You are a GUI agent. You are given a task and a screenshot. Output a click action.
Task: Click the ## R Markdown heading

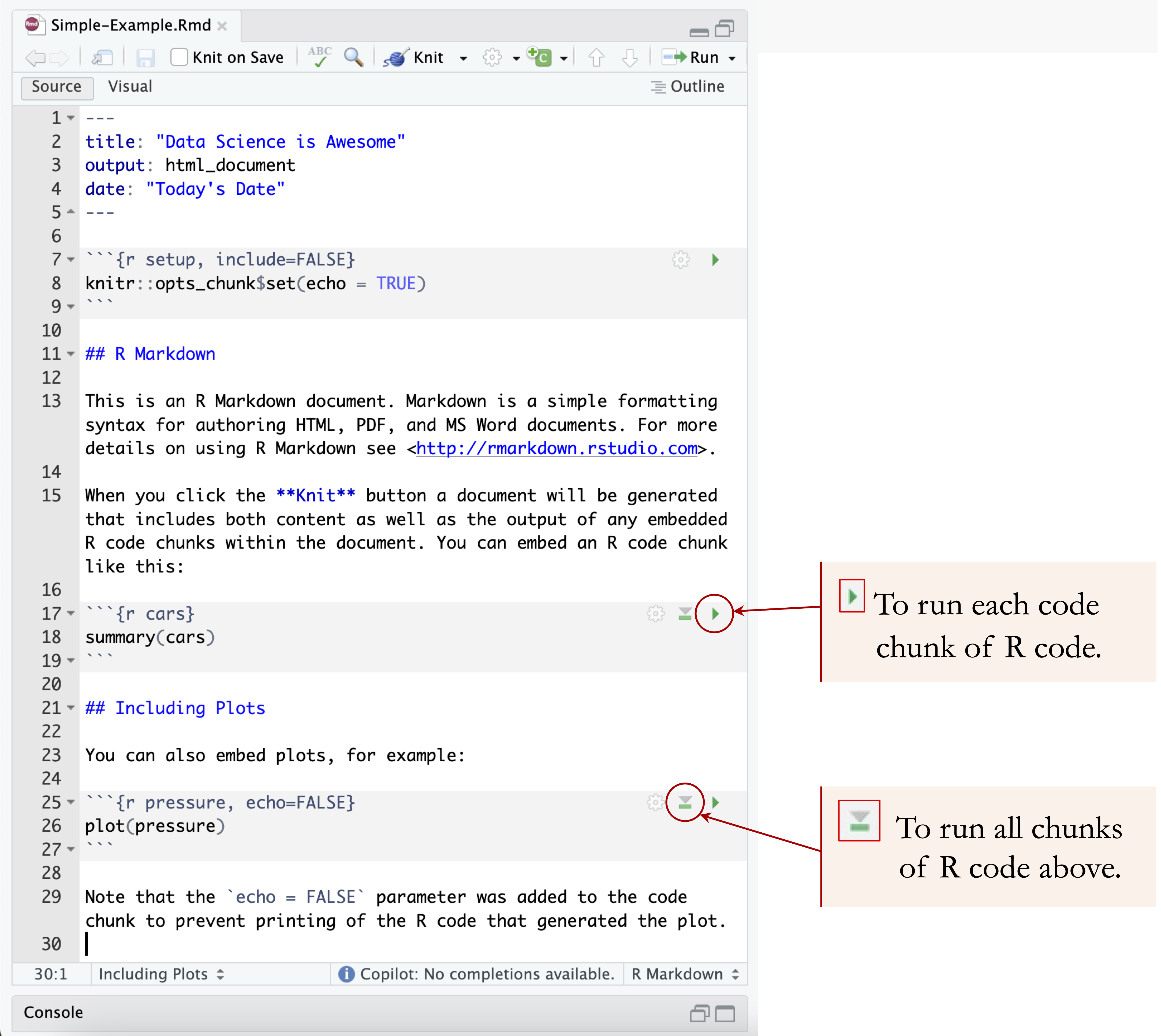point(150,355)
